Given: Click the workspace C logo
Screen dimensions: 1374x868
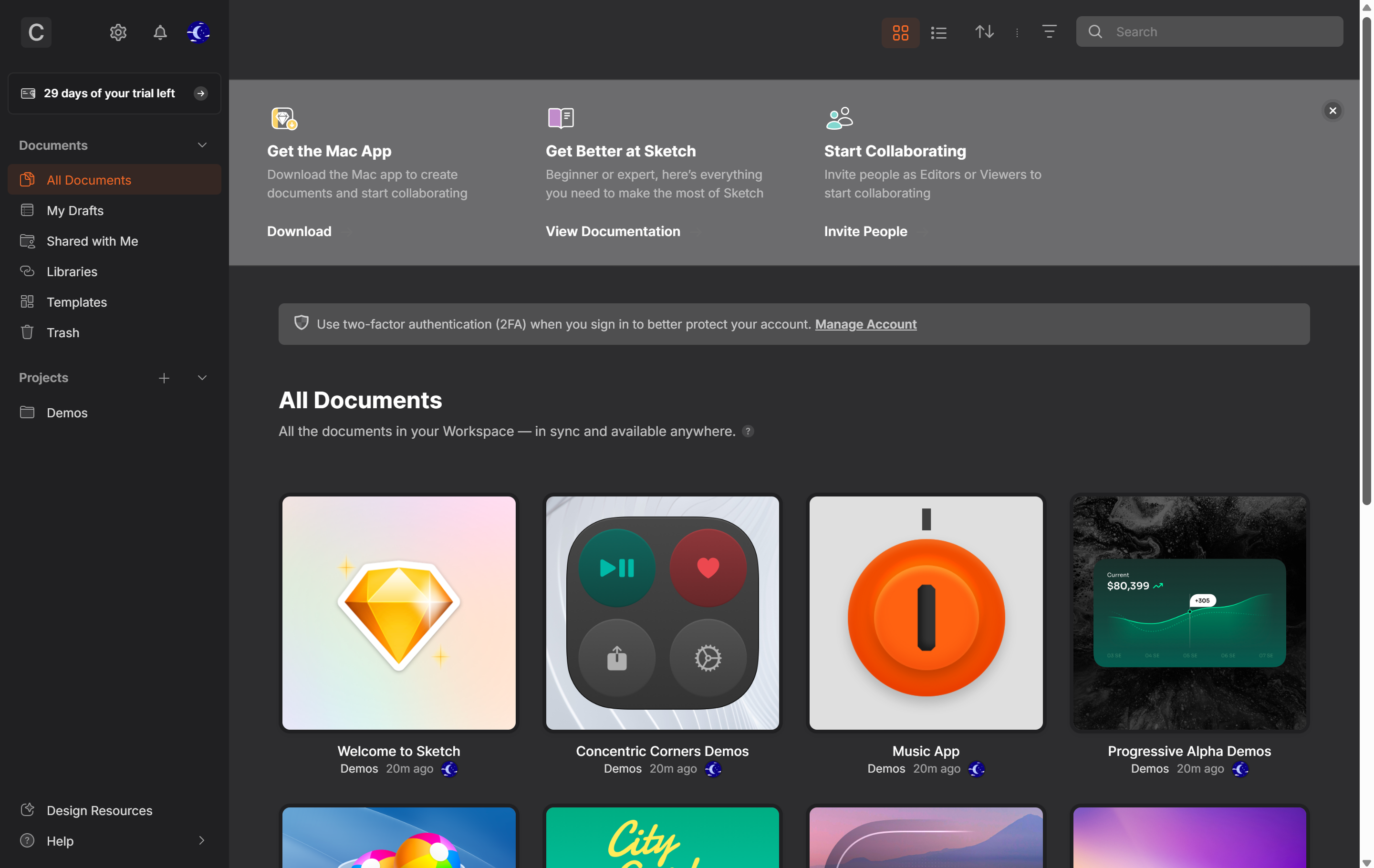Looking at the screenshot, I should pos(36,32).
